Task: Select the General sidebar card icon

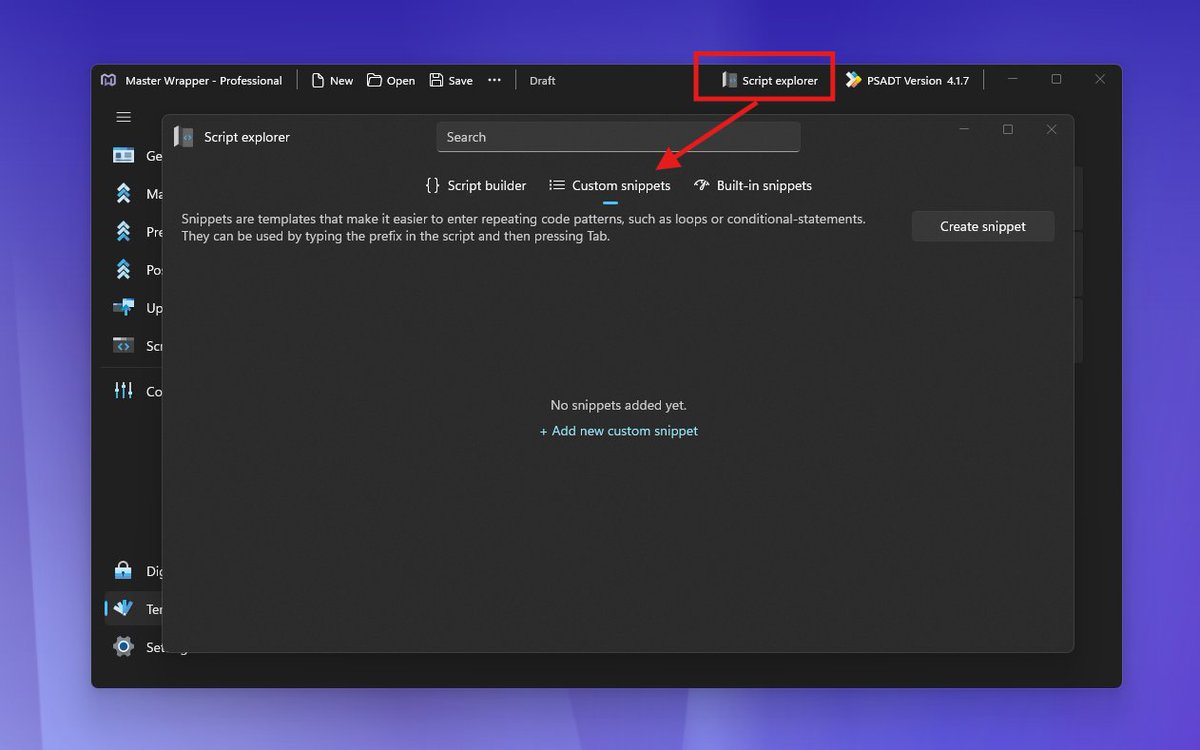Action: click(x=123, y=155)
